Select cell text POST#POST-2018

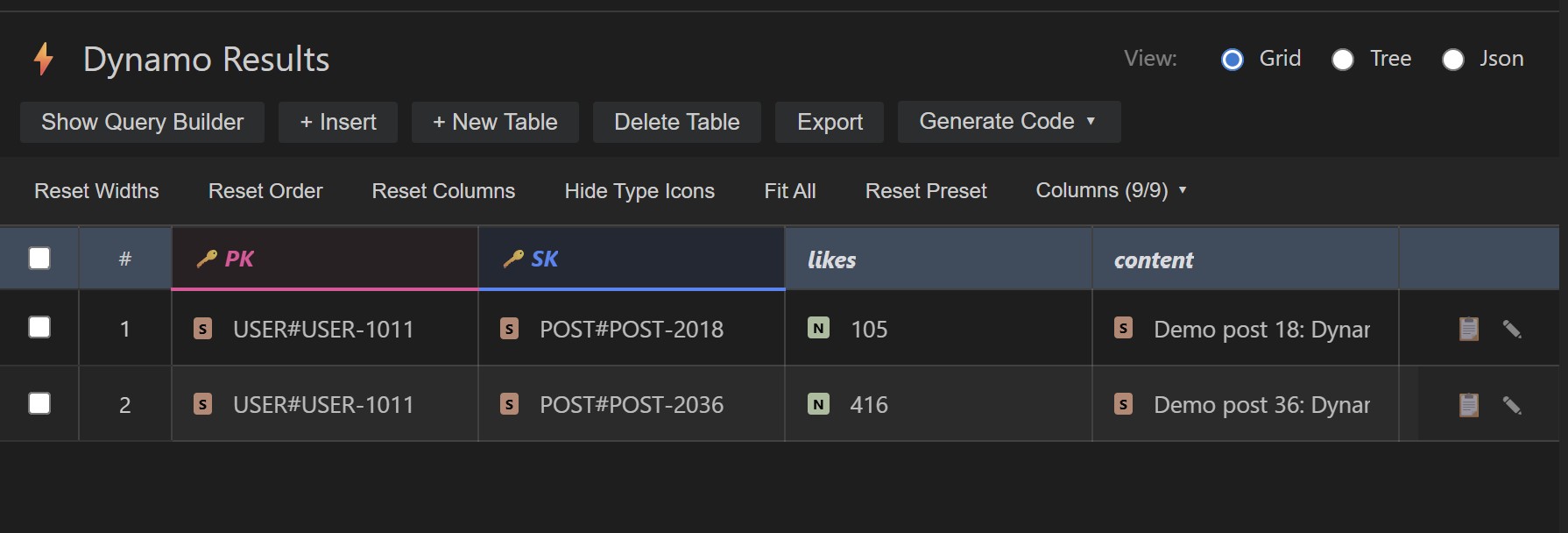point(632,330)
